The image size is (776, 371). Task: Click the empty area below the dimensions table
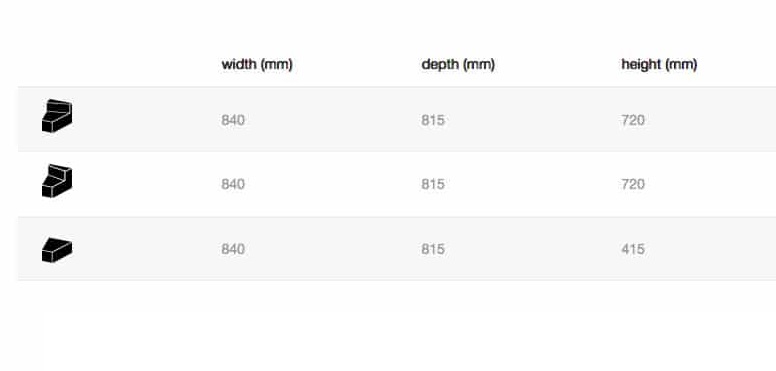[x=396, y=326]
